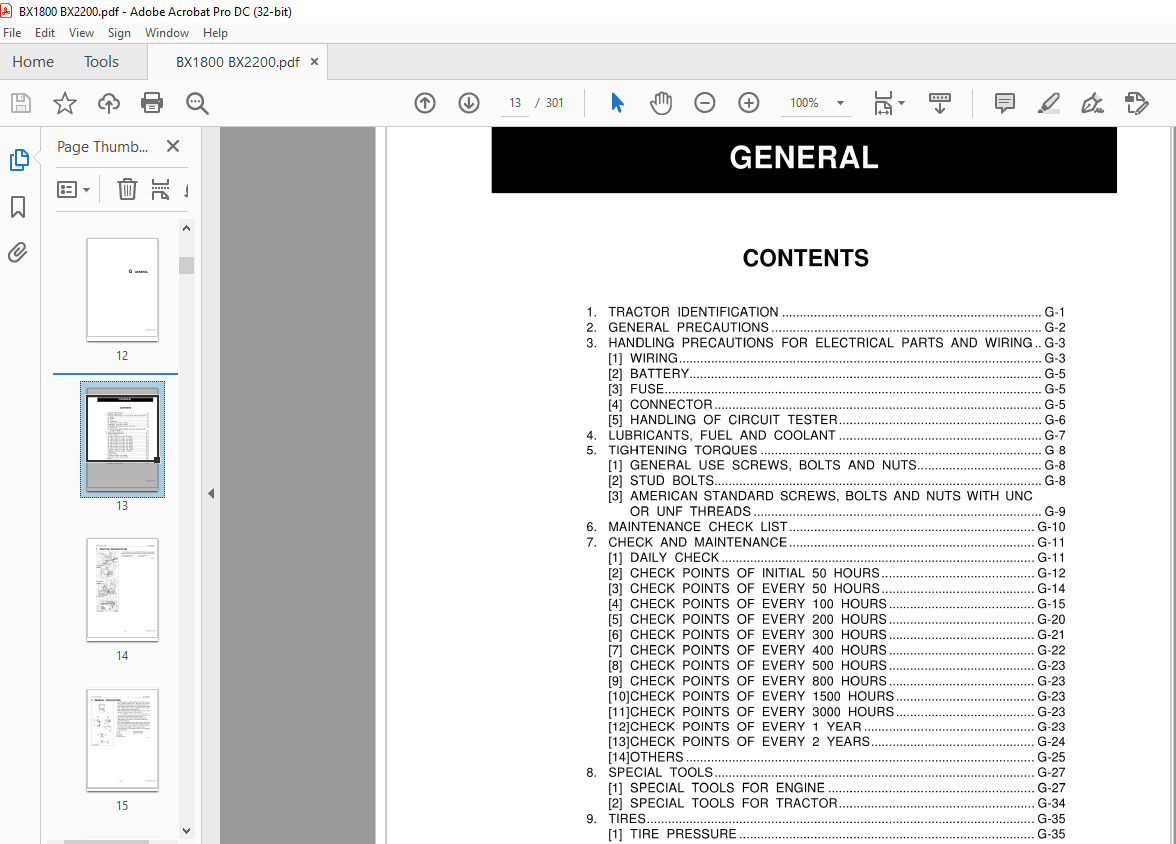Click thumbnail panel scroll down arrow
The image size is (1176, 844).
point(187,830)
